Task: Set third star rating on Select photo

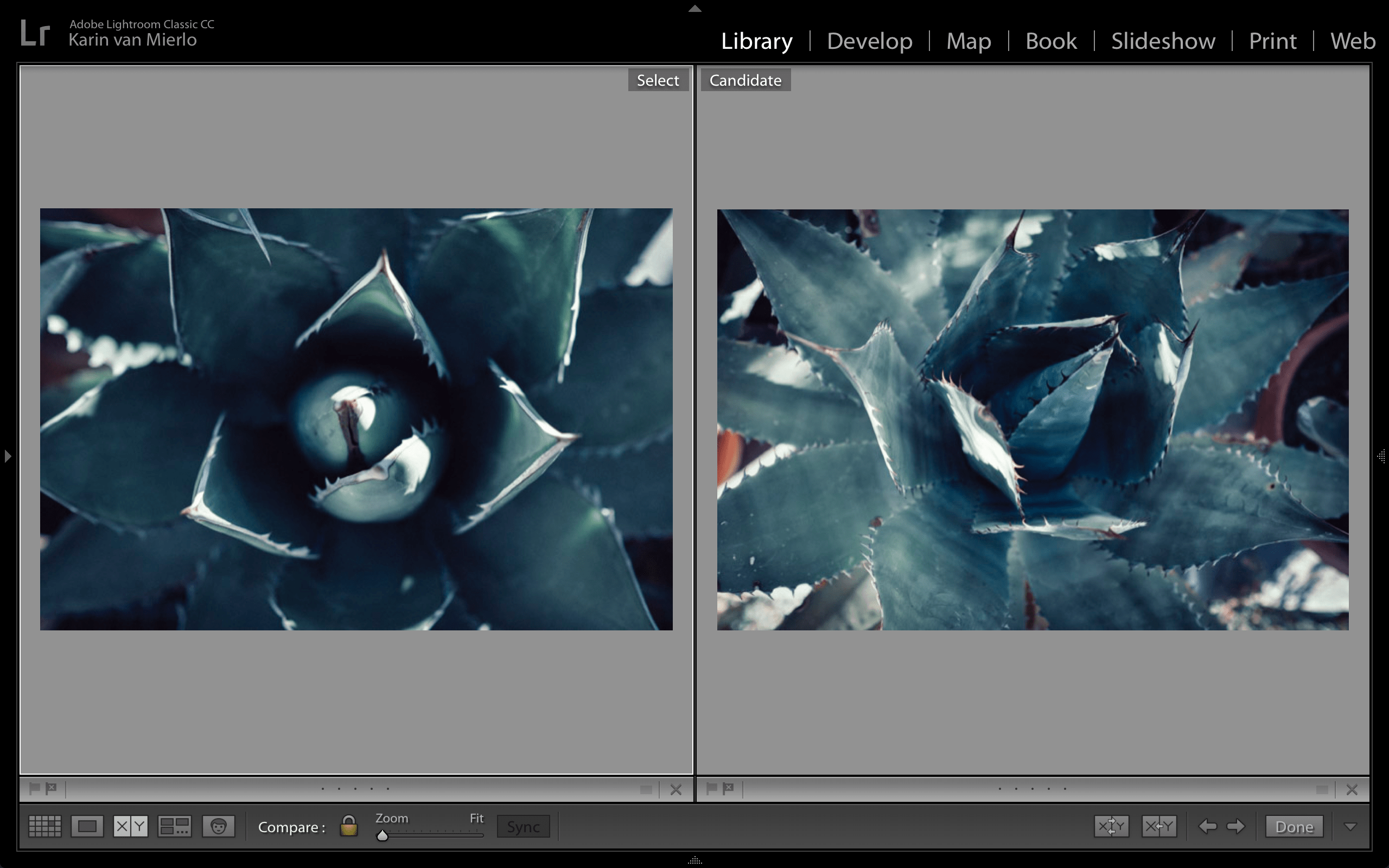Action: (355, 789)
